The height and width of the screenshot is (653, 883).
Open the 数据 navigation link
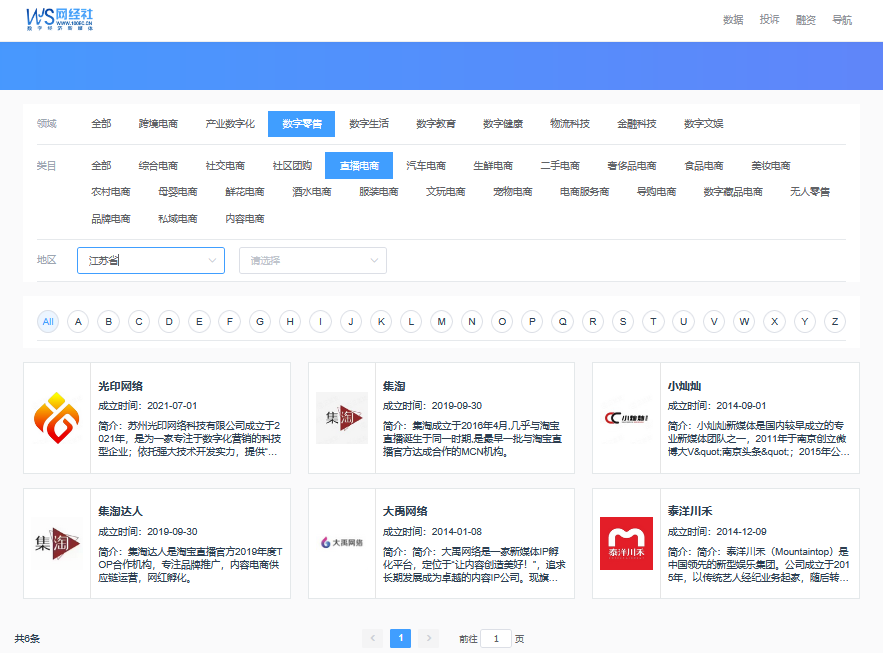[733, 20]
